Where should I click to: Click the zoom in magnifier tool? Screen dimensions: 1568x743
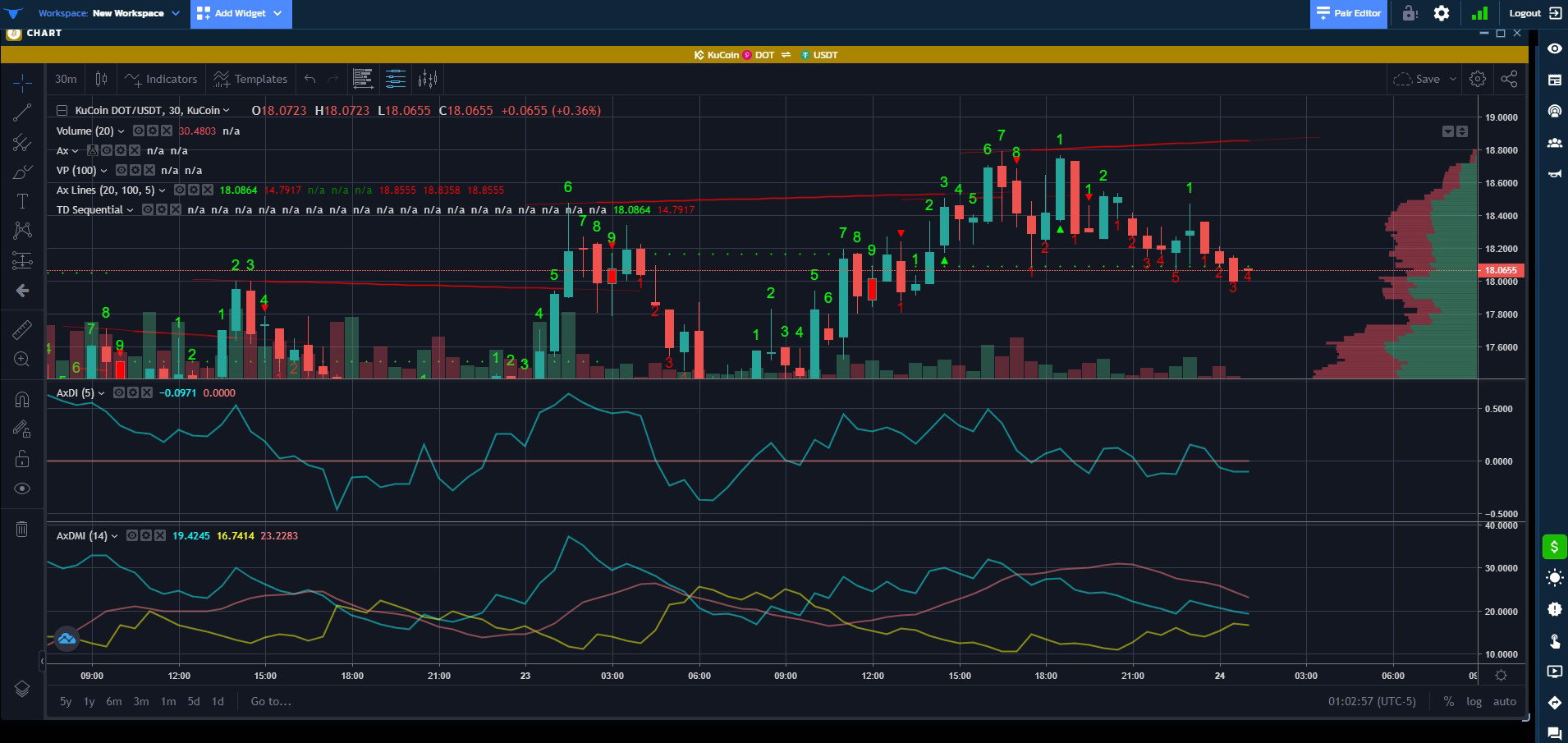(x=22, y=359)
